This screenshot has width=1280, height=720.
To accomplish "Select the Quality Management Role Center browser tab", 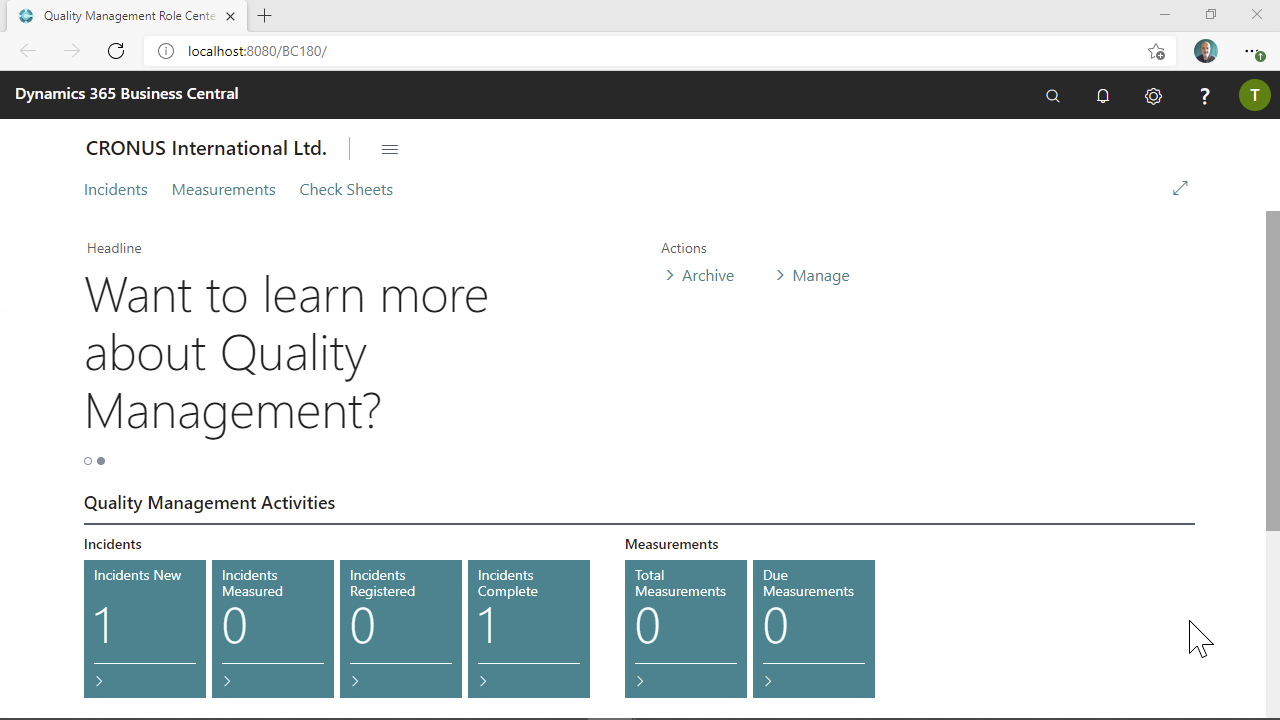I will pyautogui.click(x=128, y=16).
